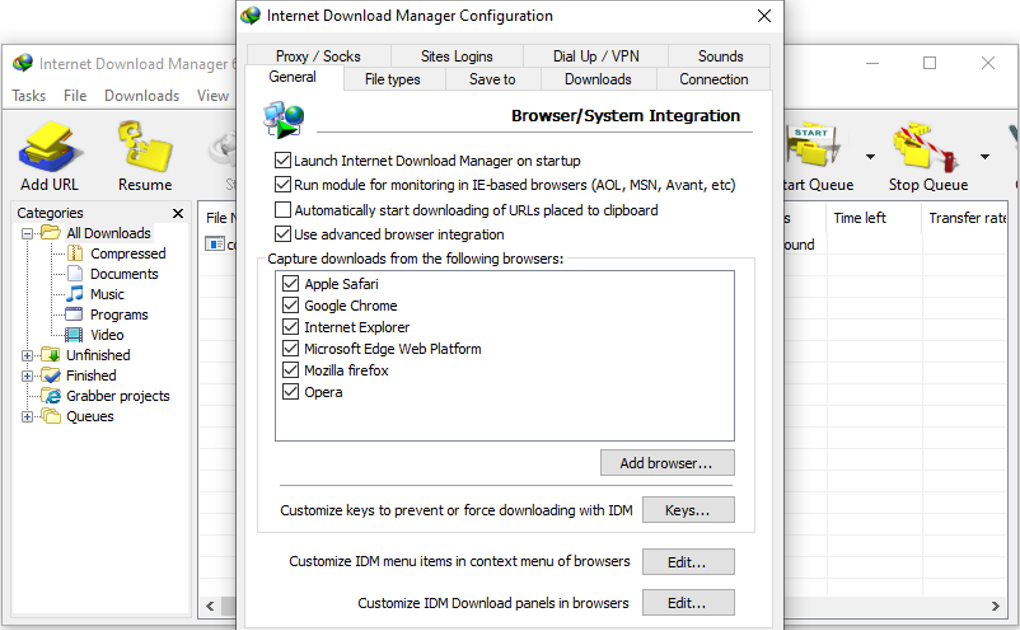This screenshot has height=630, width=1020.
Task: Open the Tasks menu
Action: pyautogui.click(x=29, y=96)
